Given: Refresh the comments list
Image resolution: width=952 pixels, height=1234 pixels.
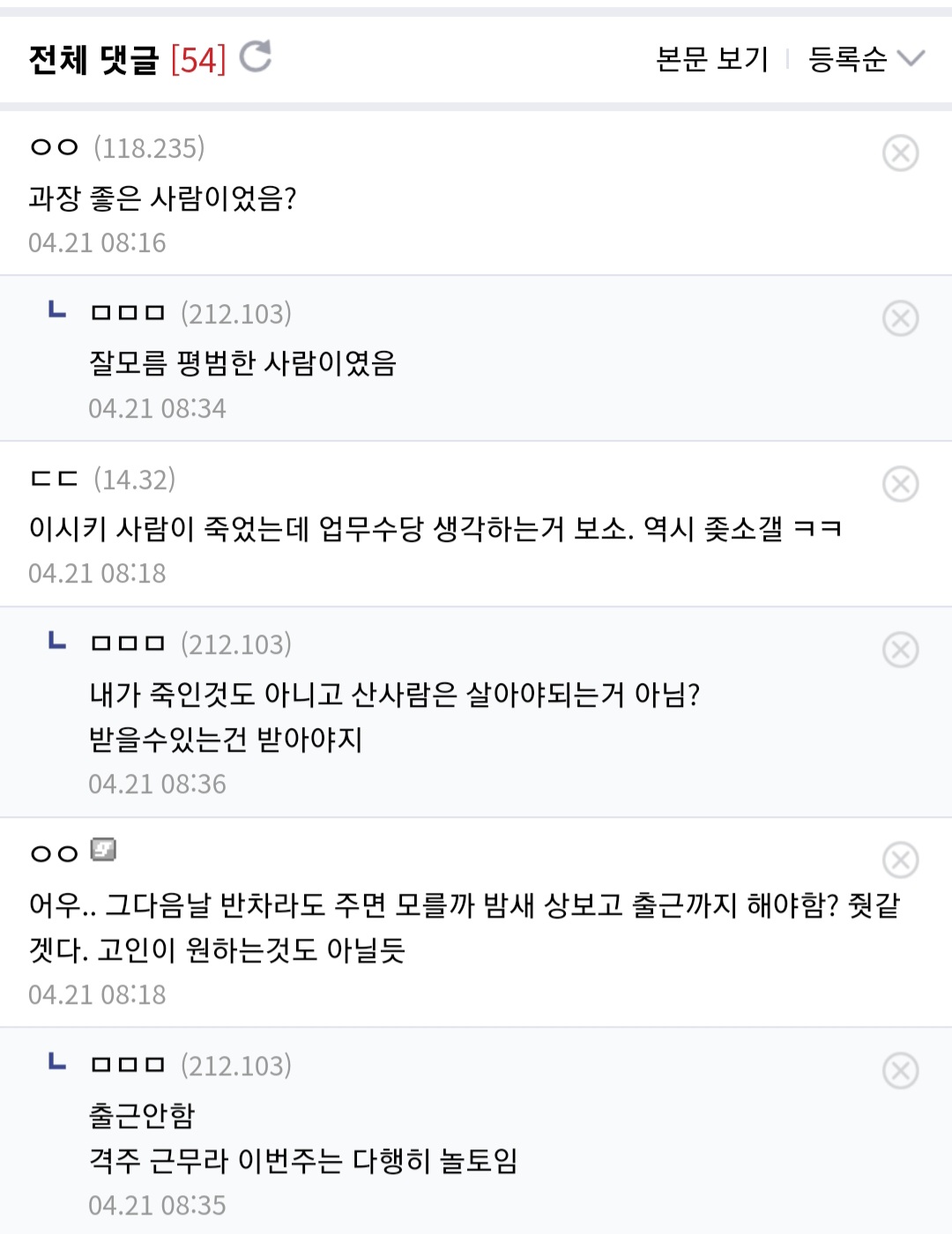Looking at the screenshot, I should coord(256,57).
